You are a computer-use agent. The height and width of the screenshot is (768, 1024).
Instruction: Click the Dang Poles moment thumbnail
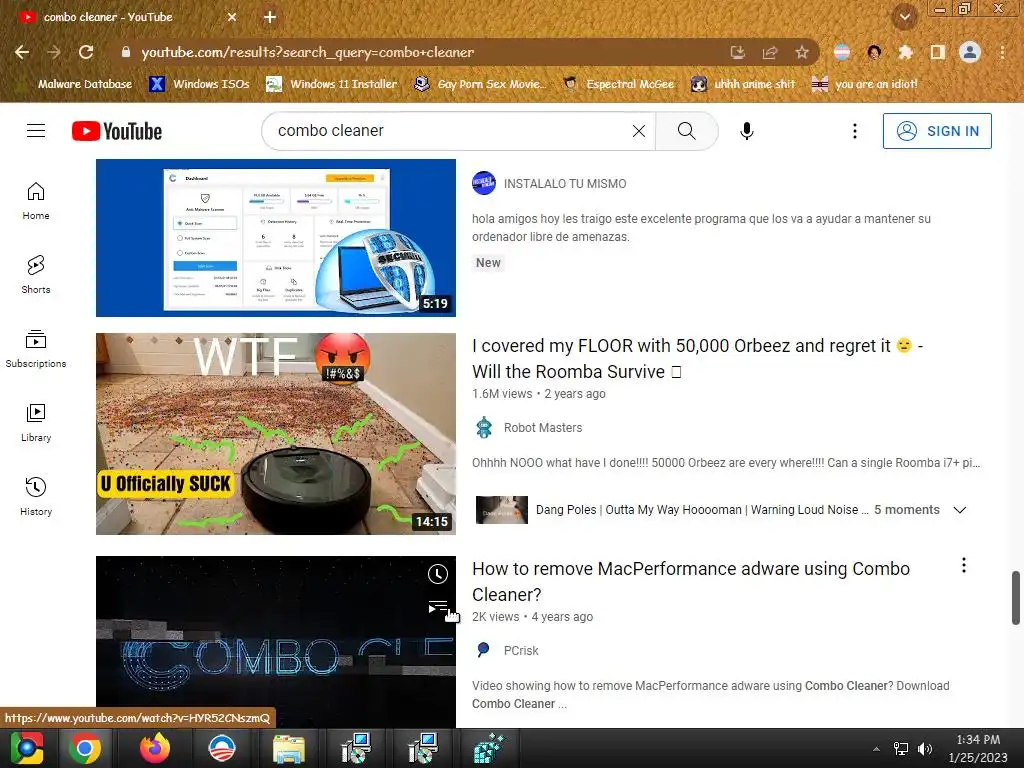(502, 510)
